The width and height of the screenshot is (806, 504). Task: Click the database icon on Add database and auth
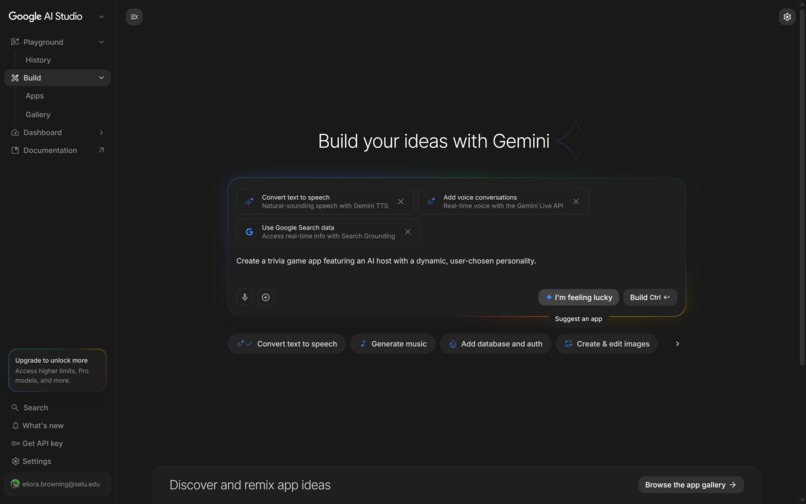pyautogui.click(x=452, y=344)
